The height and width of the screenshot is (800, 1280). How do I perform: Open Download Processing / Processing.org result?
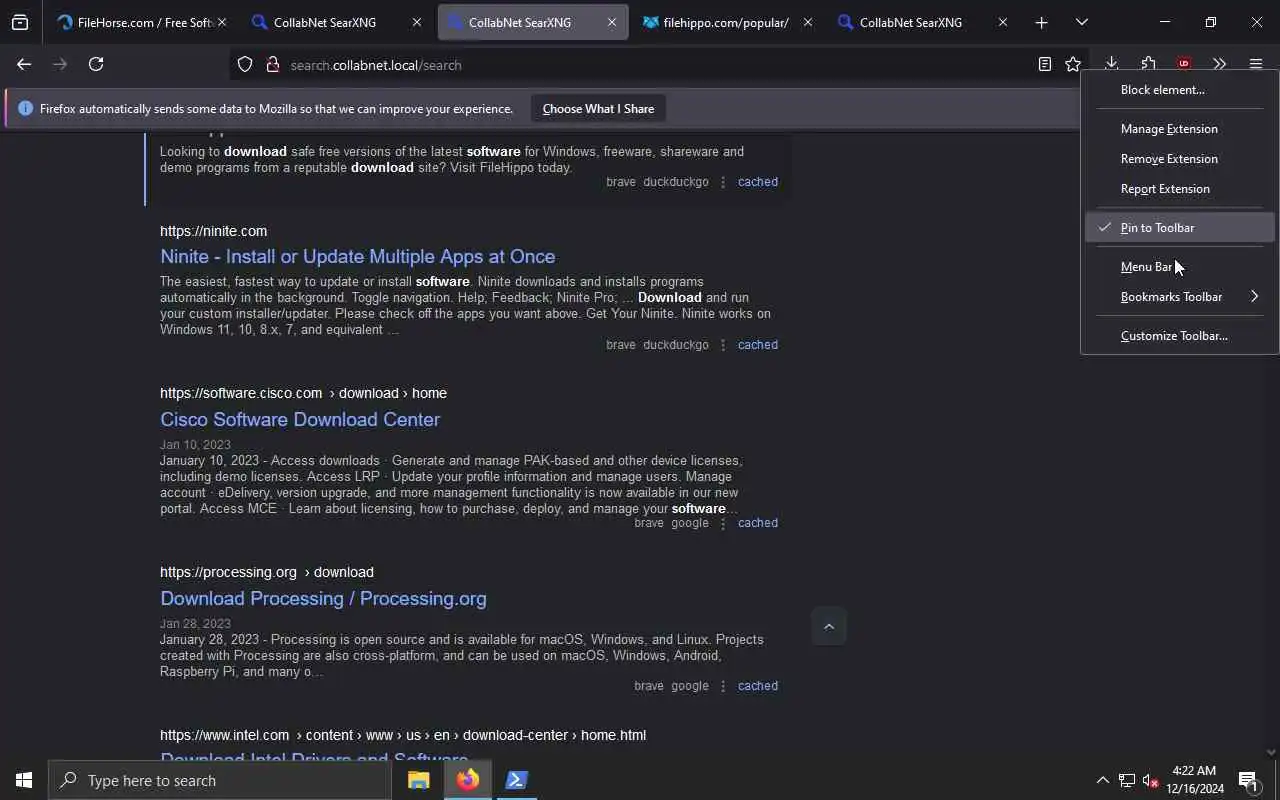[323, 599]
